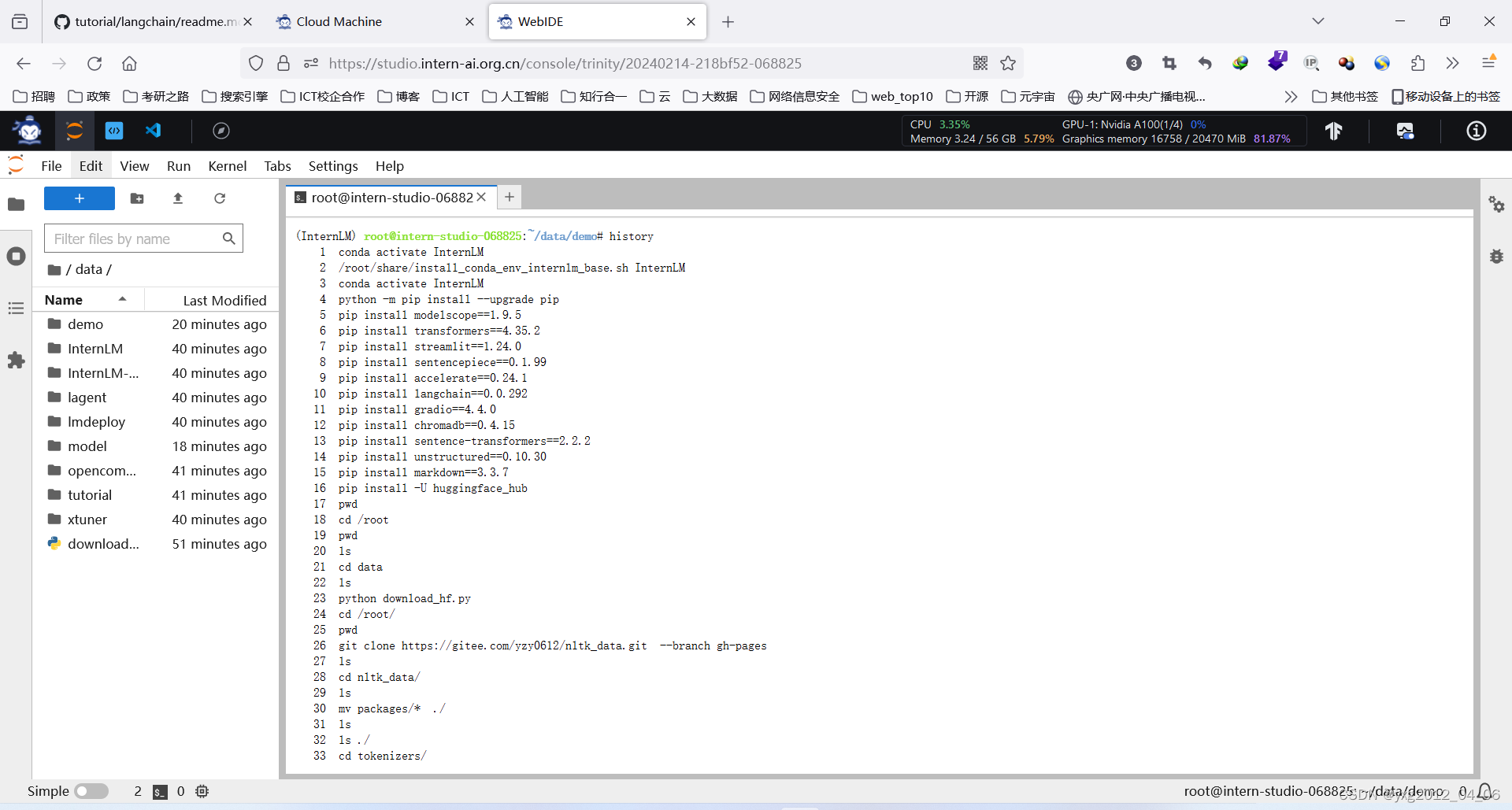Open the File menu

pos(51,166)
